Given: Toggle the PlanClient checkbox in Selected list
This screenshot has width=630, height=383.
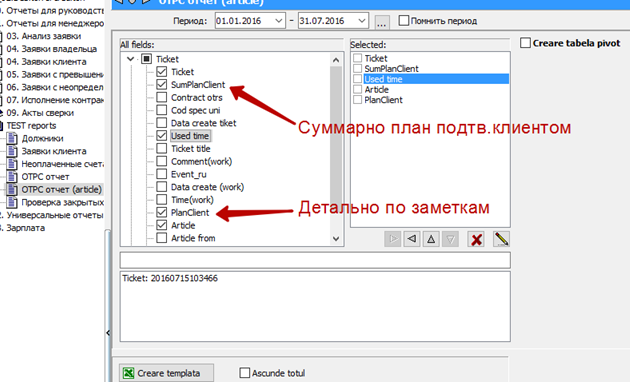Looking at the screenshot, I should (x=358, y=100).
